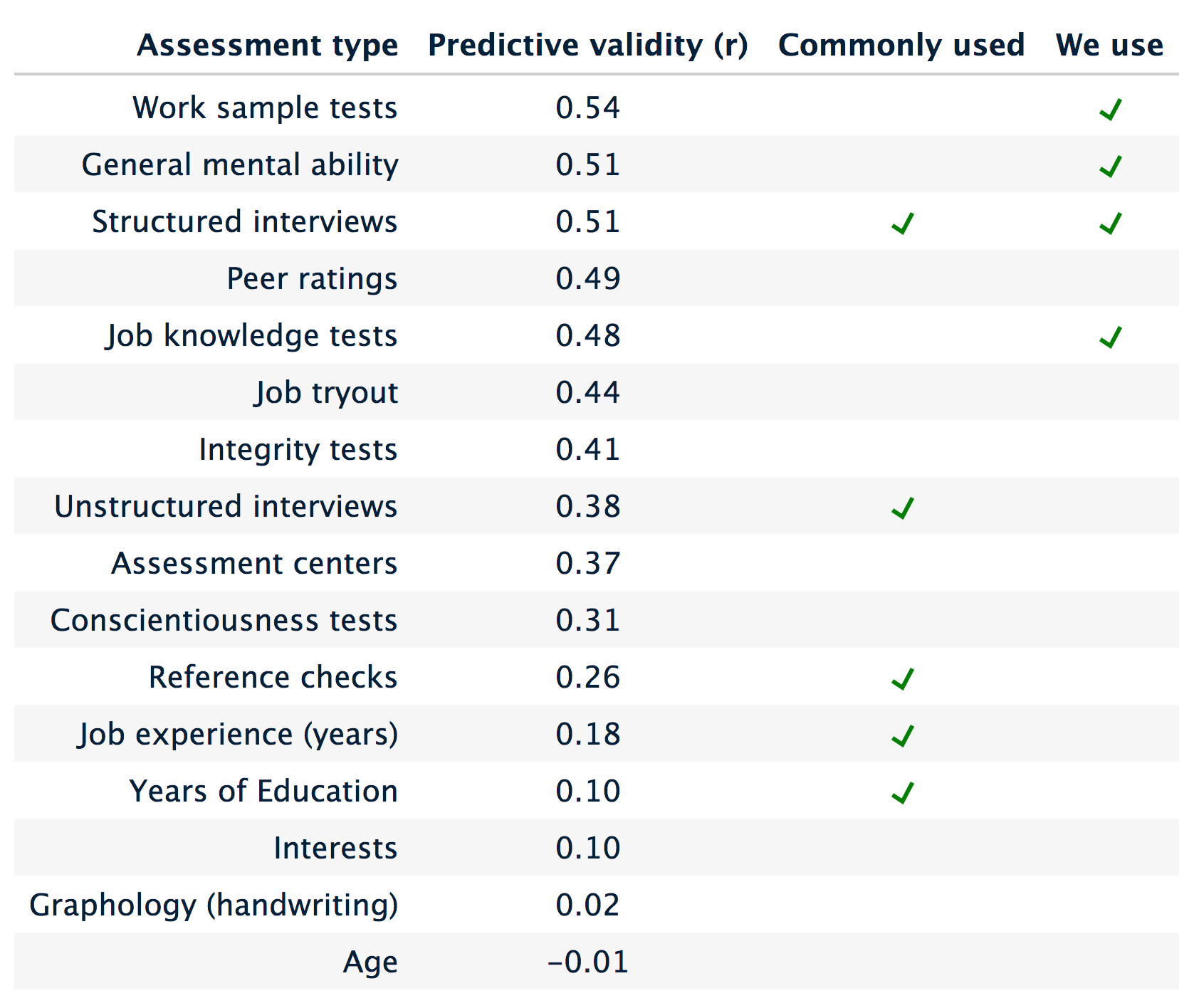The image size is (1194, 1008).
Task: Click Commonly used checkmark for Years of Education
Action: (902, 792)
